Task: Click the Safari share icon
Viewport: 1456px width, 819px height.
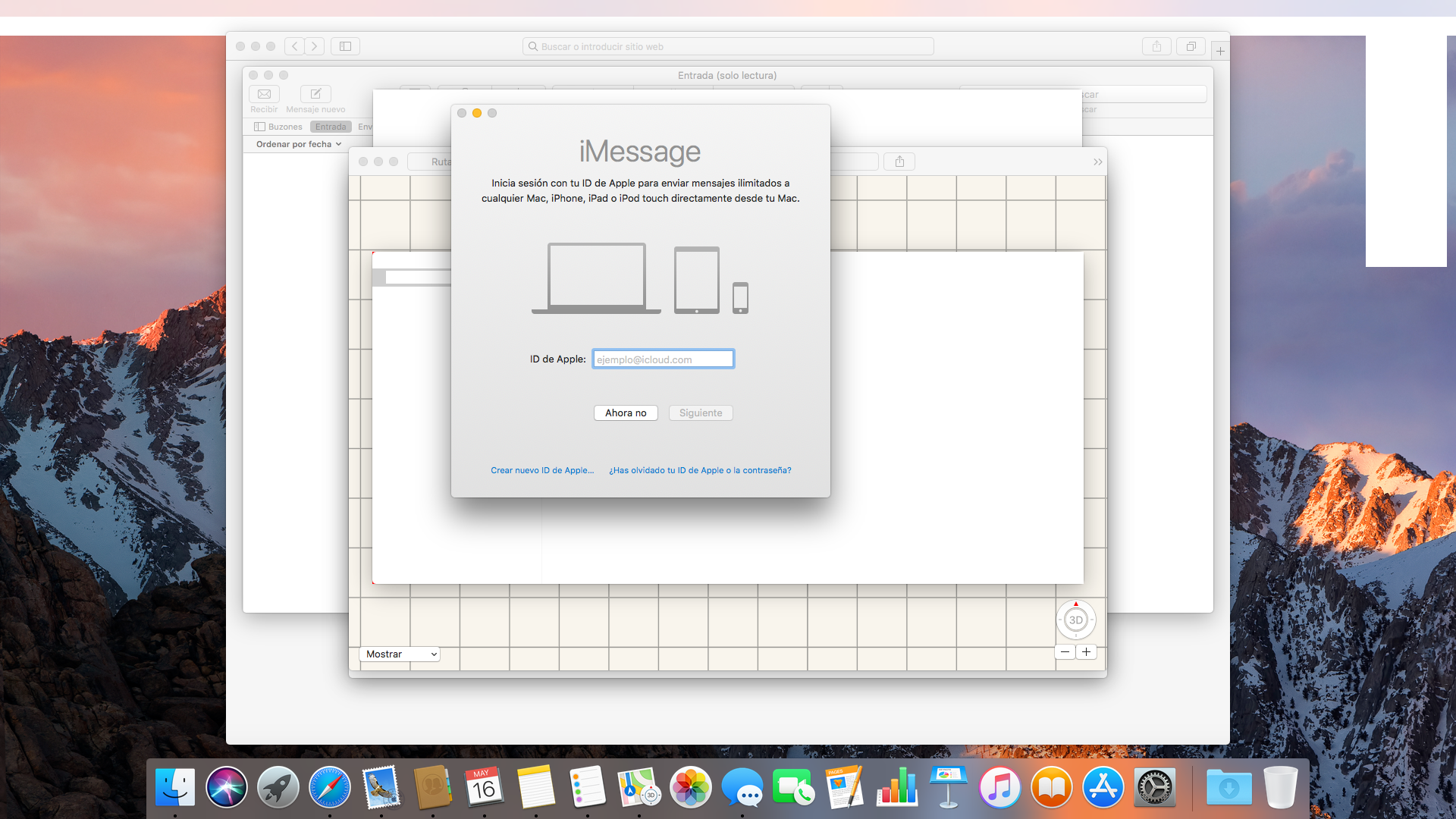Action: (x=1156, y=46)
